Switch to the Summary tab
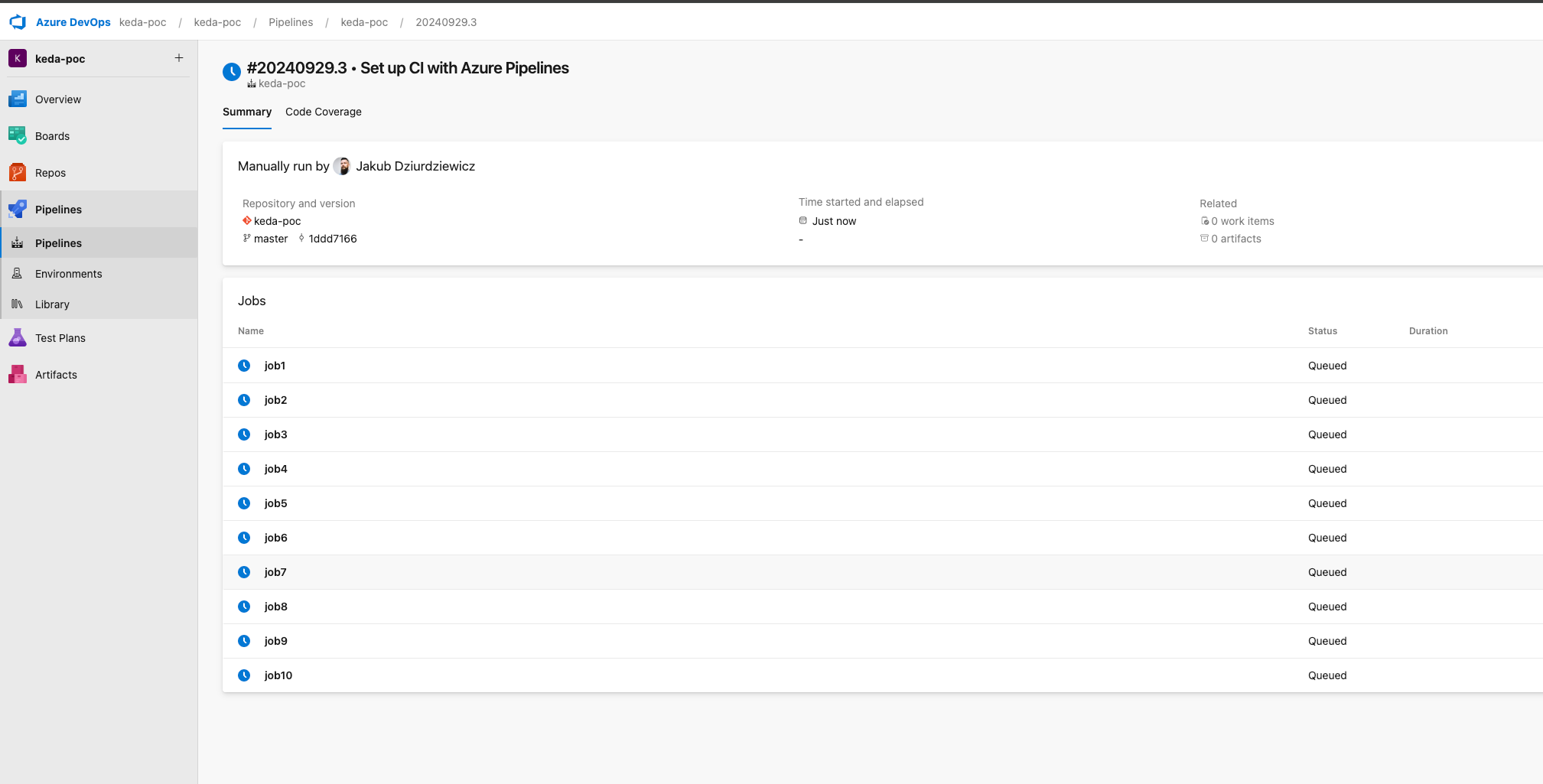Screen dimensions: 1543x784 pyautogui.click(x=247, y=112)
